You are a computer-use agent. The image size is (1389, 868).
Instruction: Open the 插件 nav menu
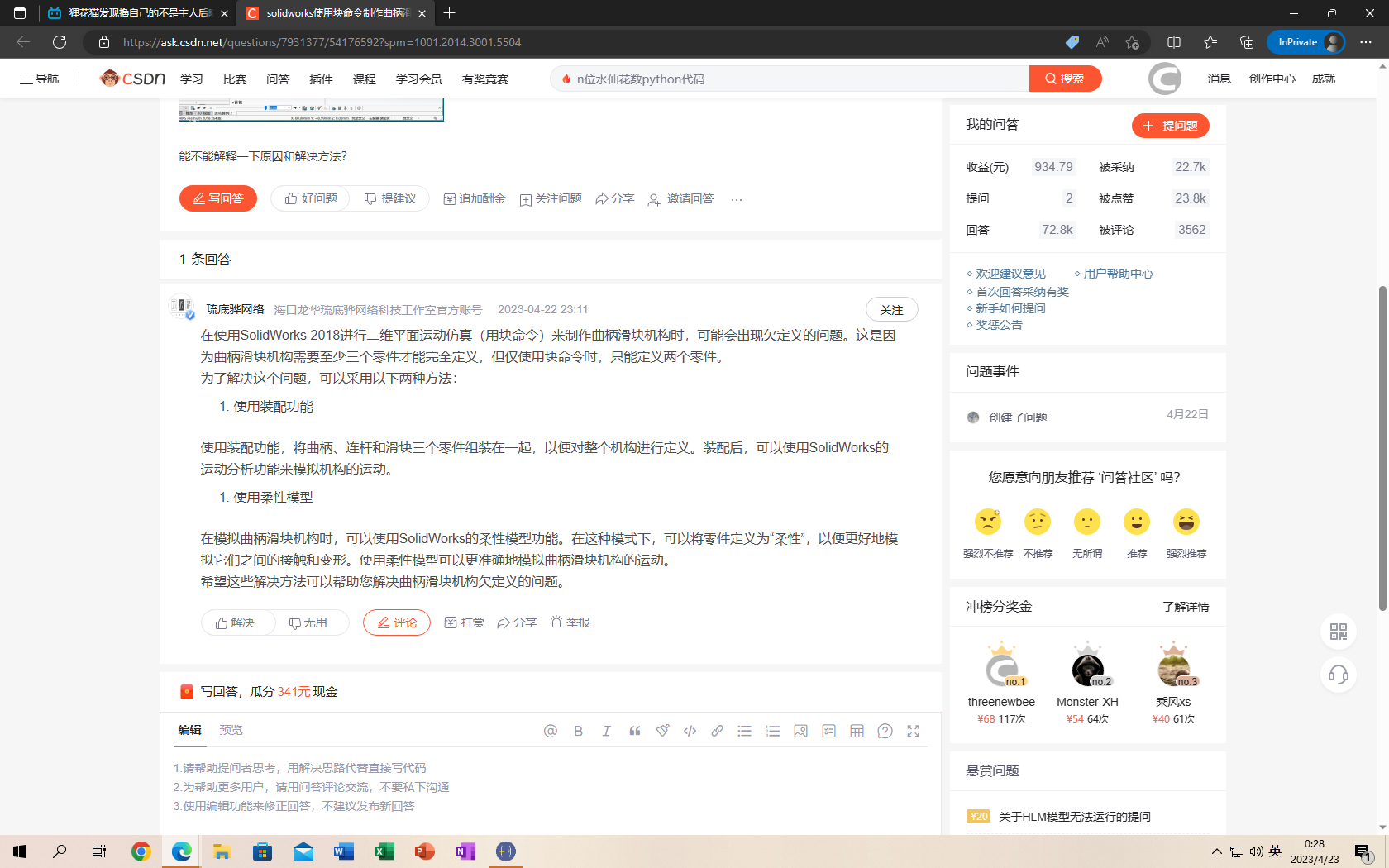[321, 79]
